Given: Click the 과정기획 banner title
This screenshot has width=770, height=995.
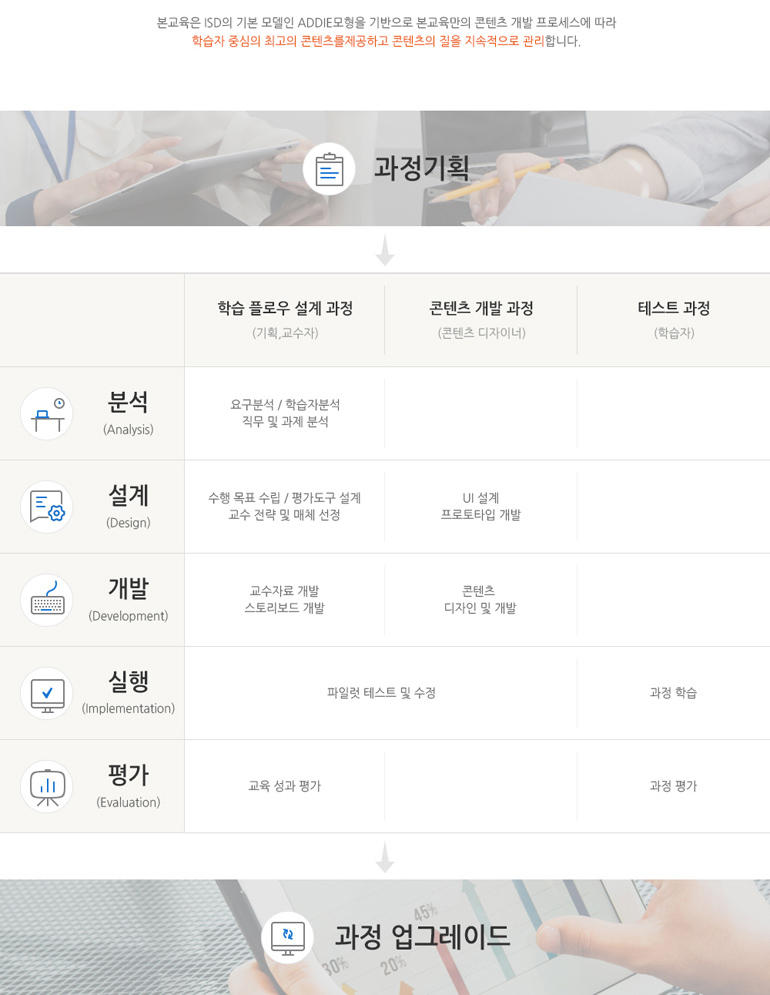Looking at the screenshot, I should (421, 168).
